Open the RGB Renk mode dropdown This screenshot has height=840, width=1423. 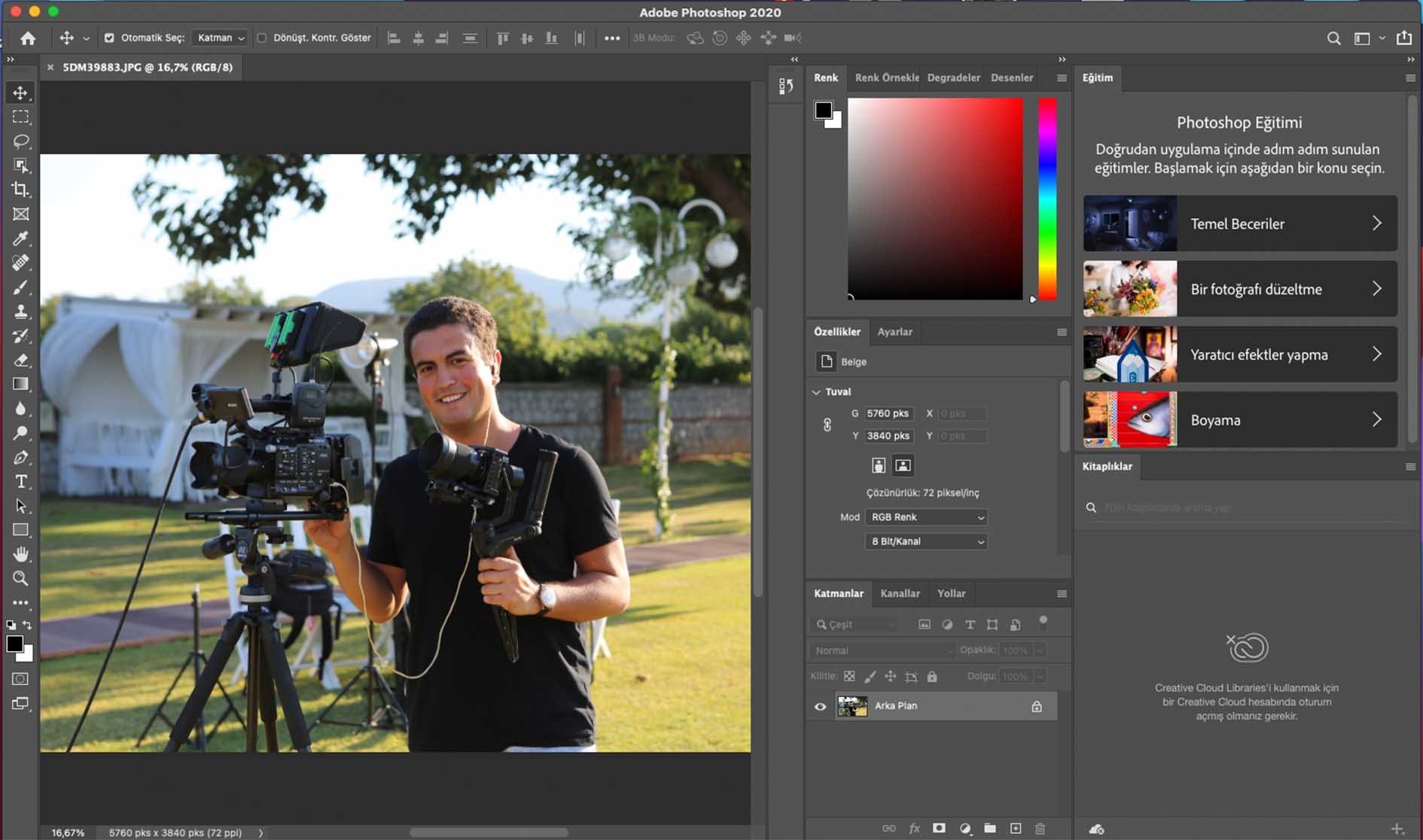(926, 517)
